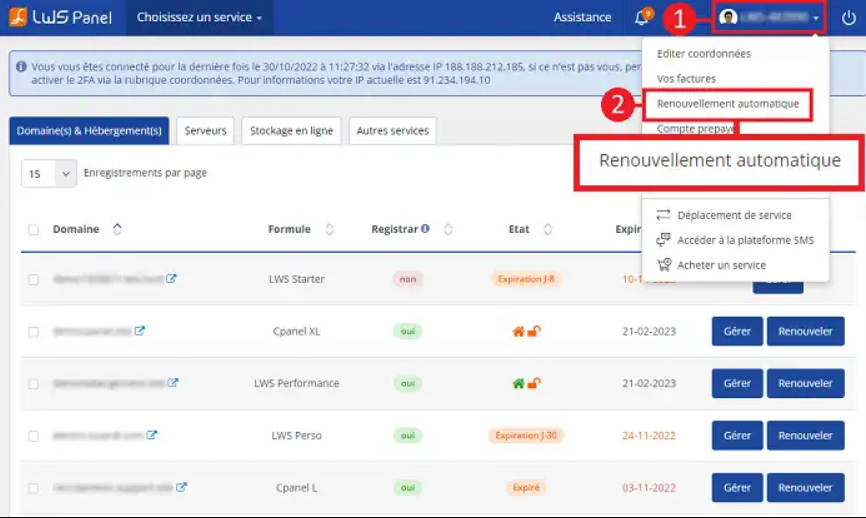Check the Cpanel XL row checkbox

coord(34,332)
